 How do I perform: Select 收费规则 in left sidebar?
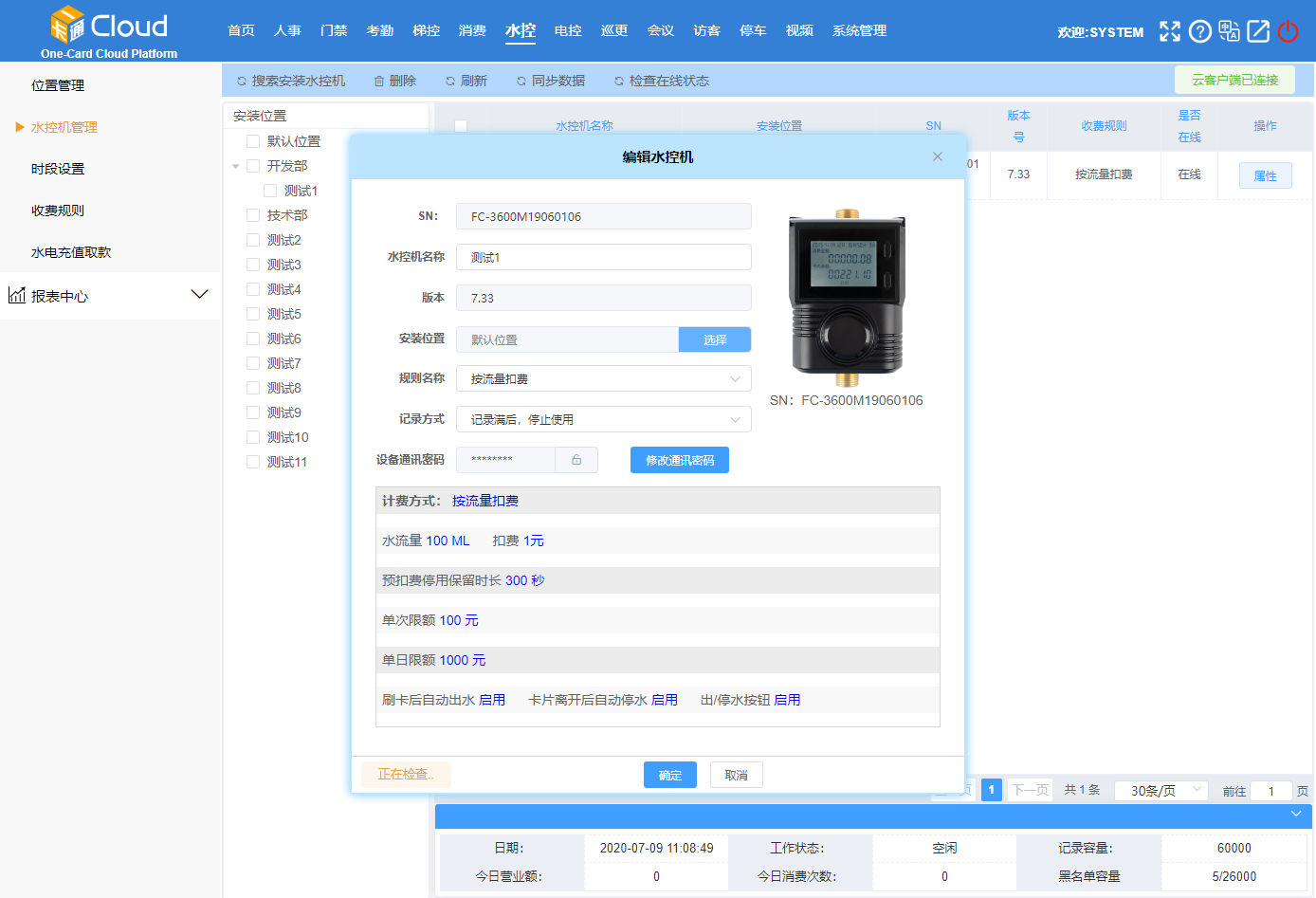58,211
